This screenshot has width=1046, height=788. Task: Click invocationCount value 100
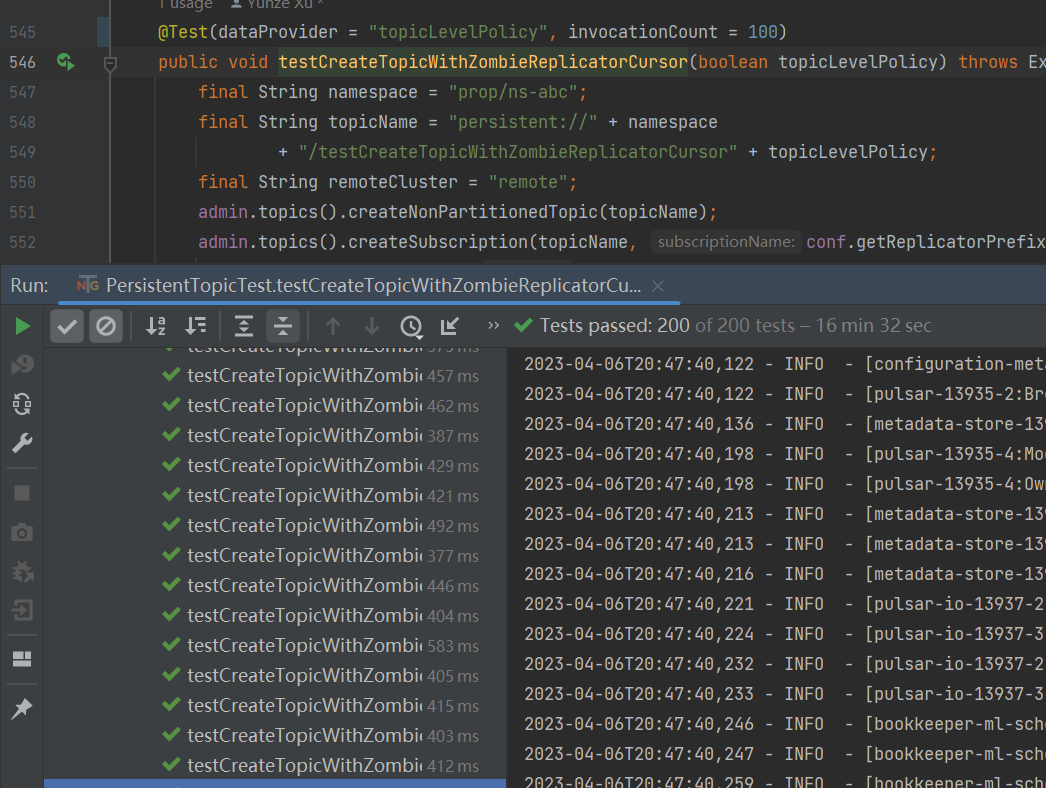coord(762,32)
